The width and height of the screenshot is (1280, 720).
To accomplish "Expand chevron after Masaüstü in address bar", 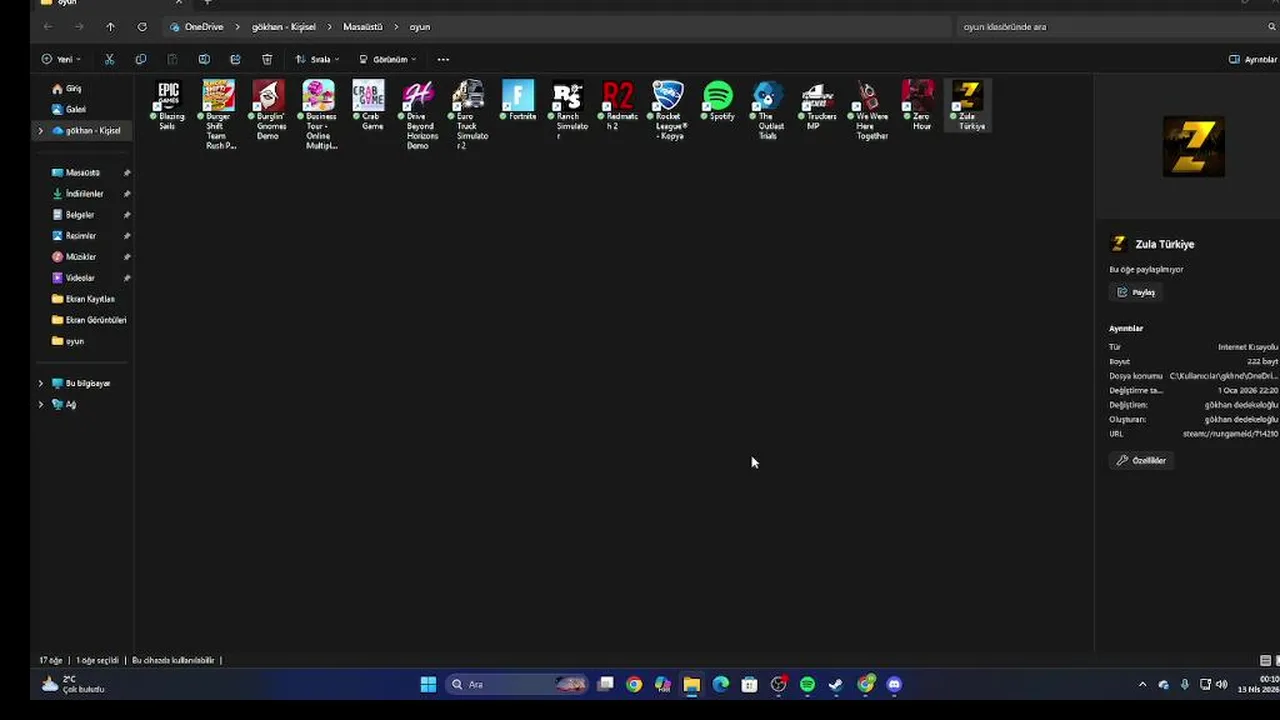I will pyautogui.click(x=396, y=27).
